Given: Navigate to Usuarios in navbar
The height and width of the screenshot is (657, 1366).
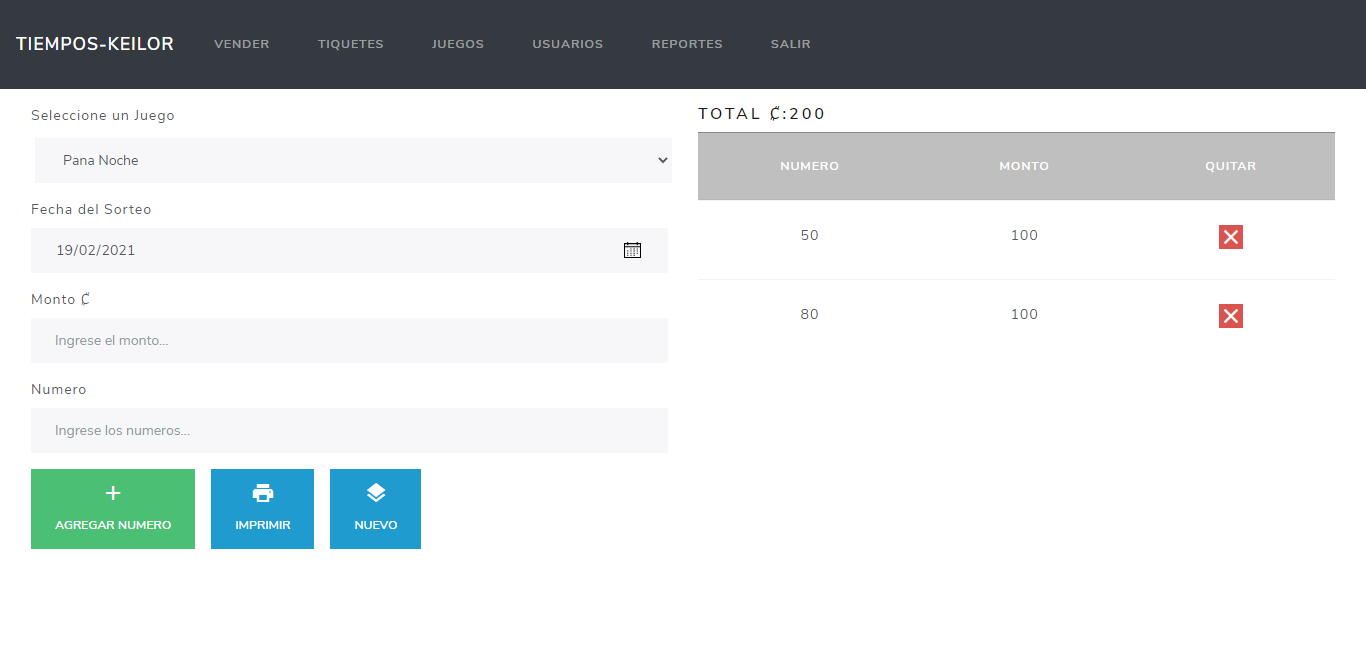Looking at the screenshot, I should tap(567, 44).
